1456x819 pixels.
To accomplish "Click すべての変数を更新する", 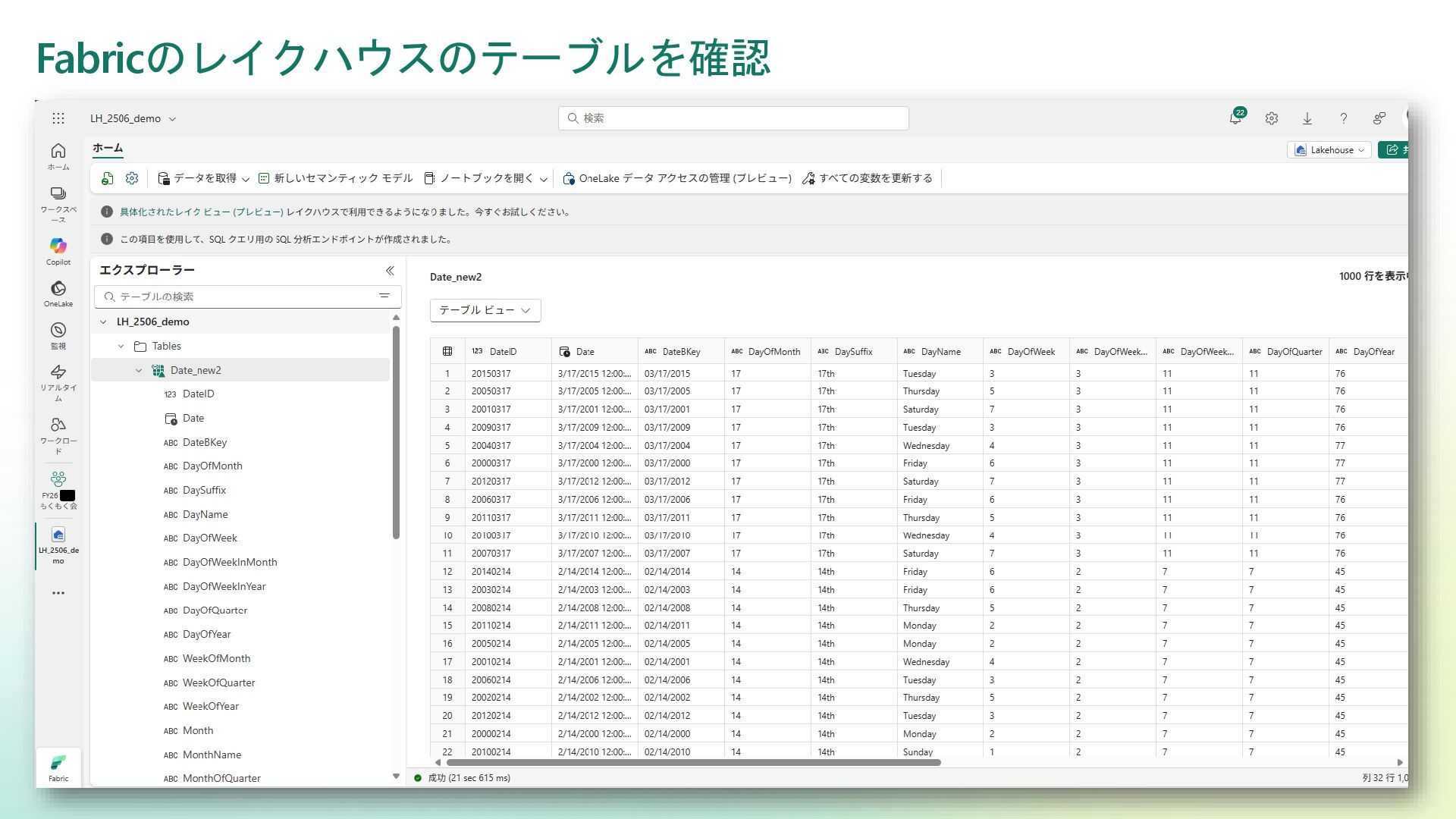I will tap(868, 178).
